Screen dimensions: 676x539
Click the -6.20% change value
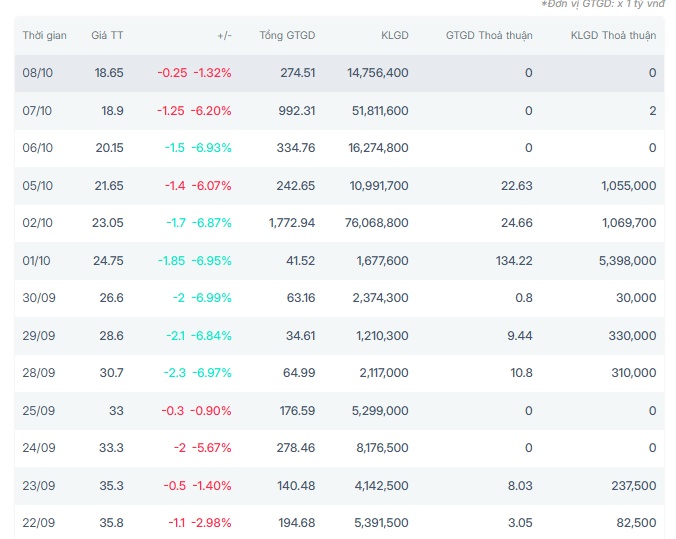211,111
